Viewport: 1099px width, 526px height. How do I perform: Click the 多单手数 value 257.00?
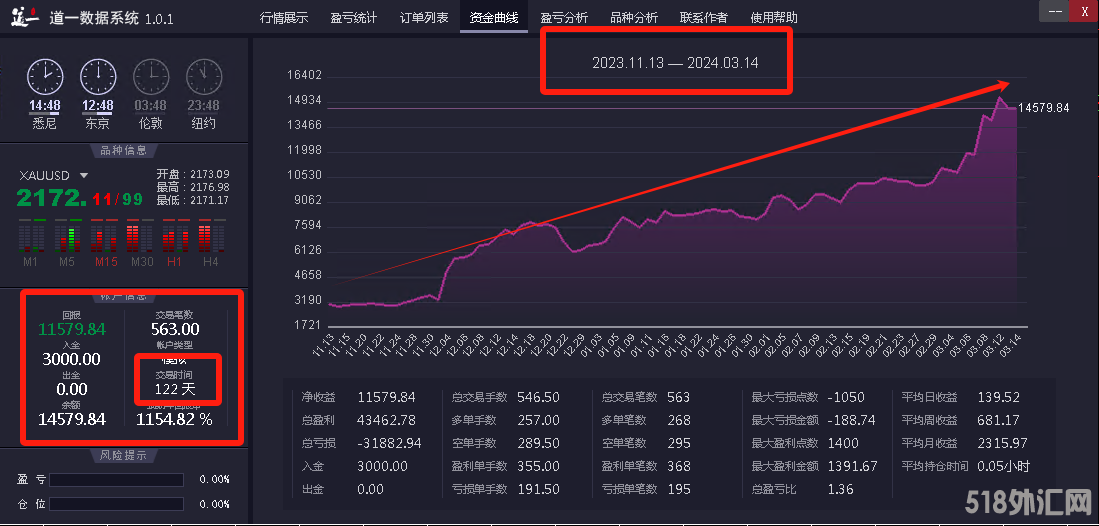(x=538, y=421)
